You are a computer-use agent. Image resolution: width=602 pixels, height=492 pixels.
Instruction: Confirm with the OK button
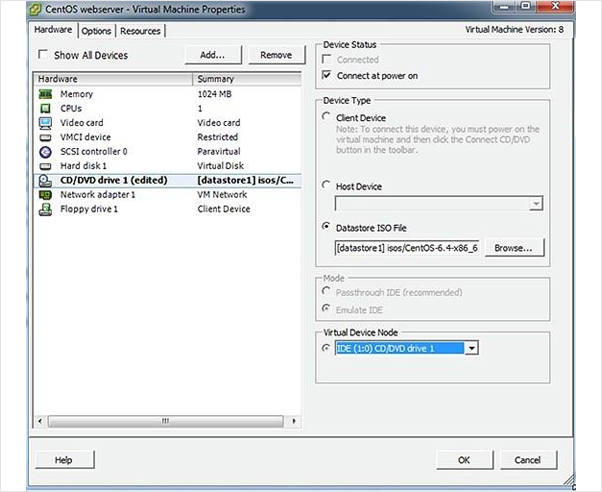pos(465,460)
